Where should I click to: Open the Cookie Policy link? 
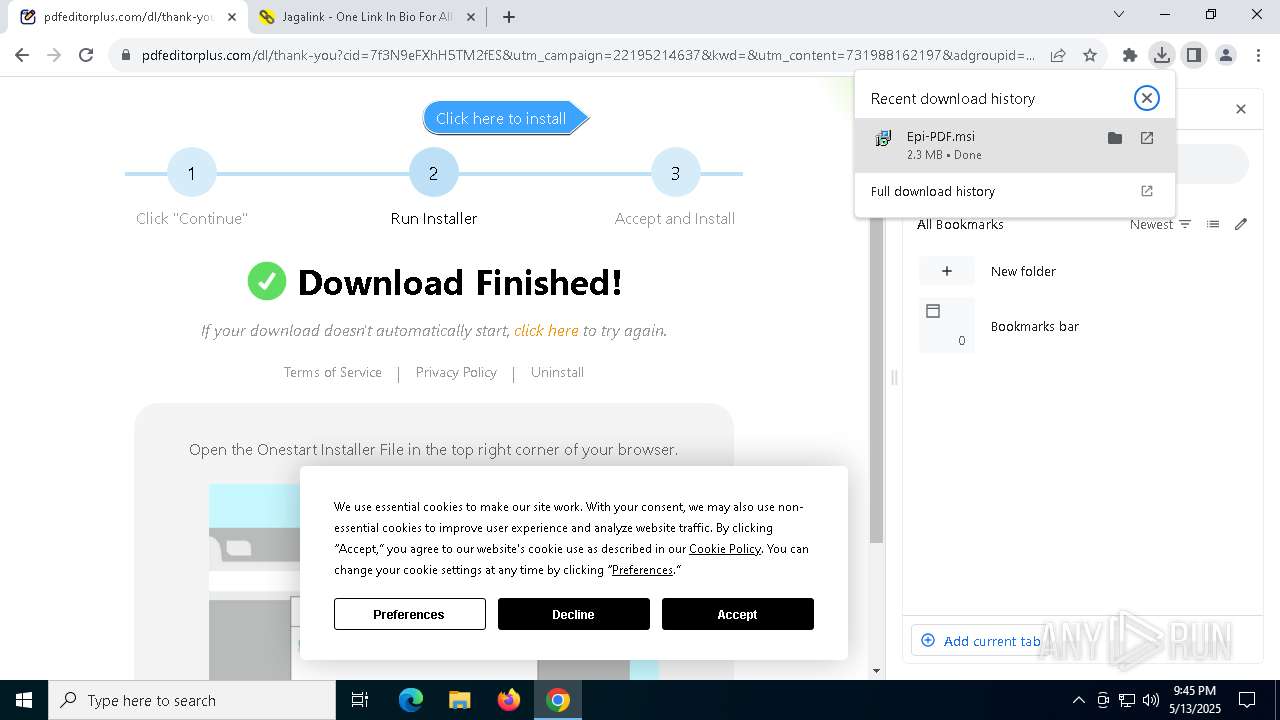(725, 548)
